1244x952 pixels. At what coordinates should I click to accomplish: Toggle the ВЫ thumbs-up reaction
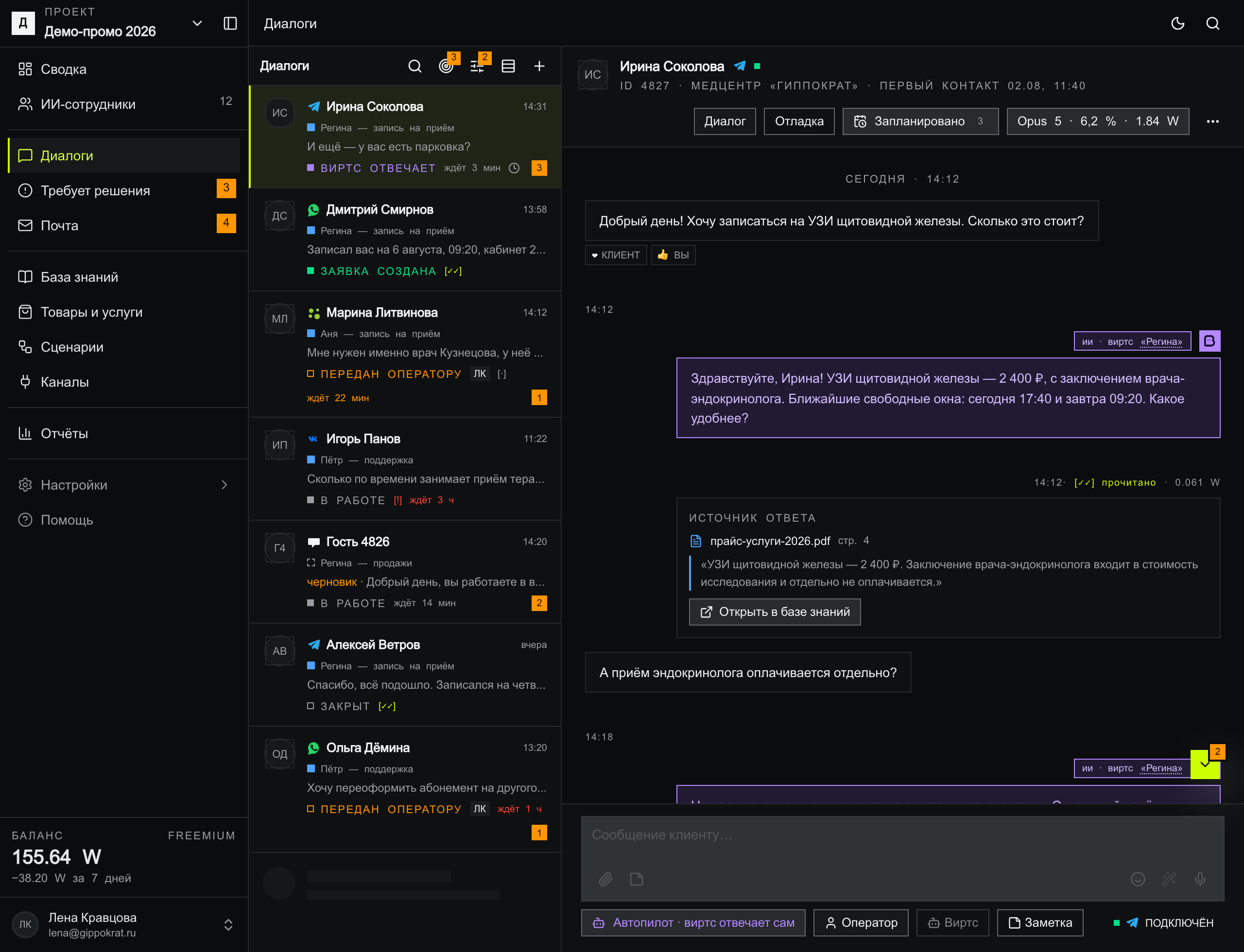tap(673, 255)
